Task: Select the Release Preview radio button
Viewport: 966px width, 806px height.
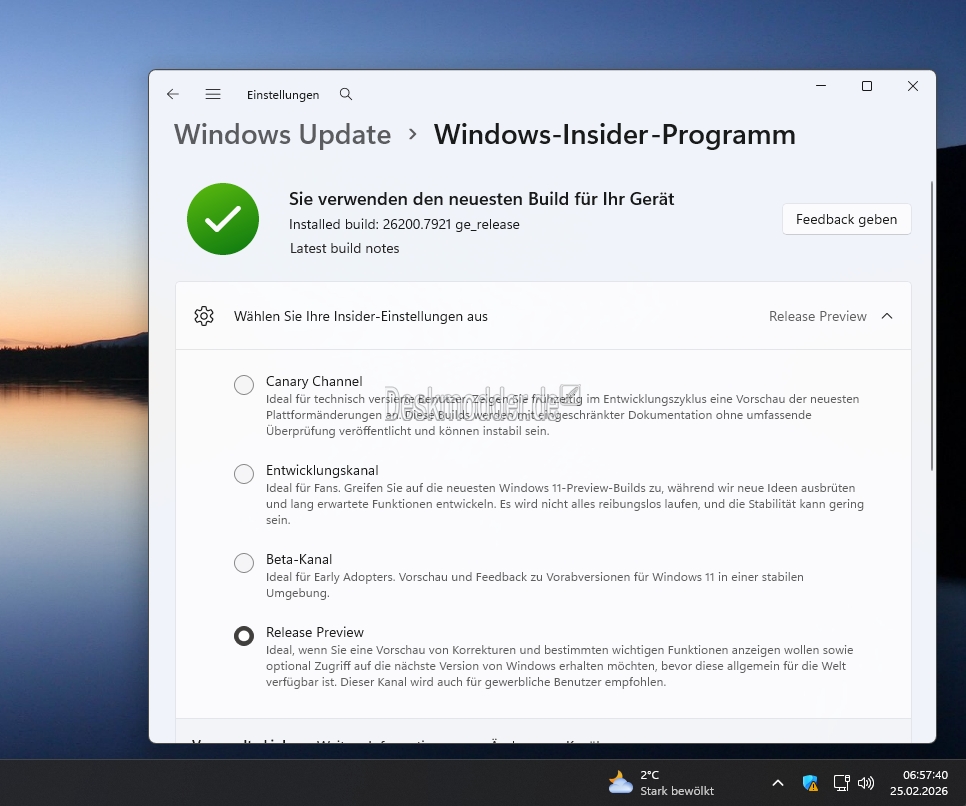Action: click(x=244, y=636)
